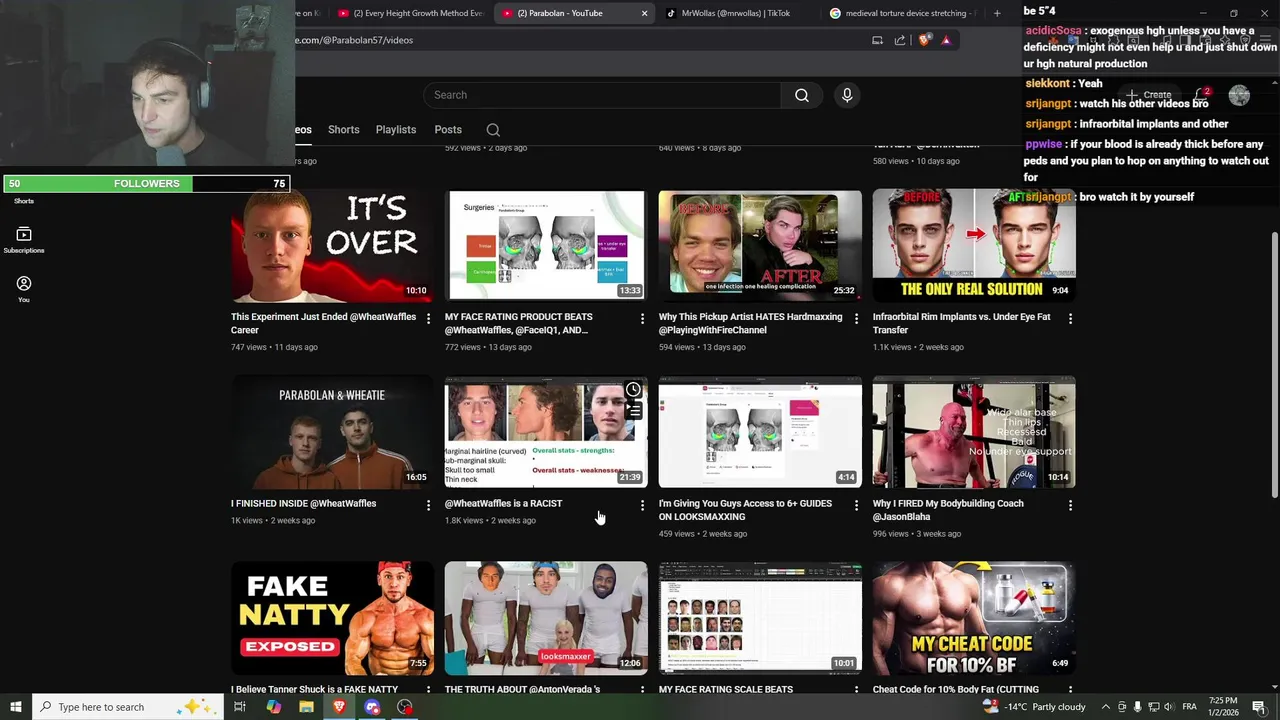Click the YouTube search magnifier button
Image resolution: width=1280 pixels, height=720 pixels.
click(801, 95)
